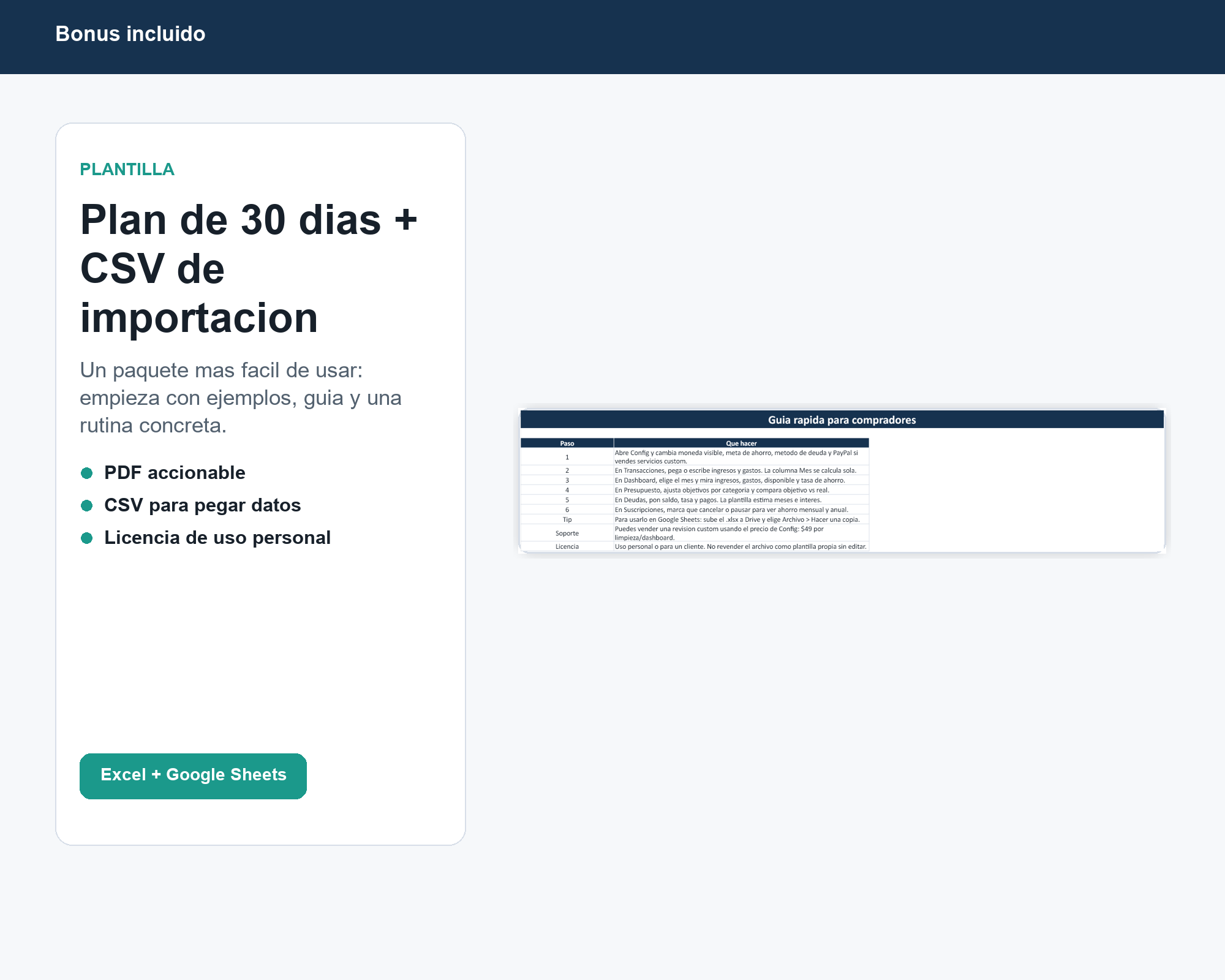Select the row 'En Transacciones, pega o escribe ingresos'
Viewport: 1225px width, 980px height.
click(x=695, y=470)
